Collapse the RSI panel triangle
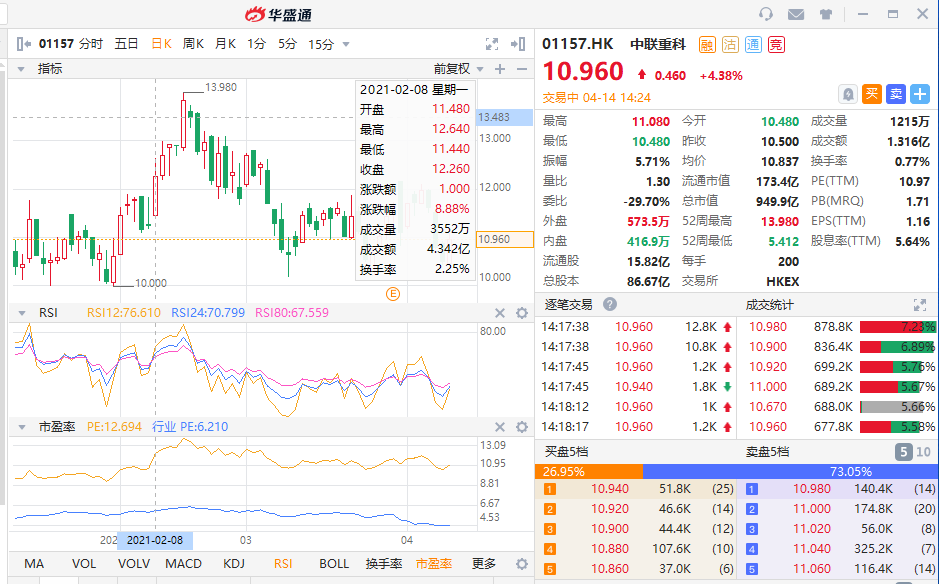 click(x=22, y=313)
